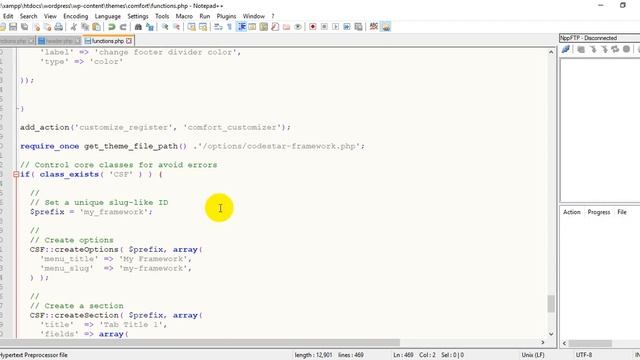Click the Save All icon
This screenshot has width=640, height=360.
point(24,27)
